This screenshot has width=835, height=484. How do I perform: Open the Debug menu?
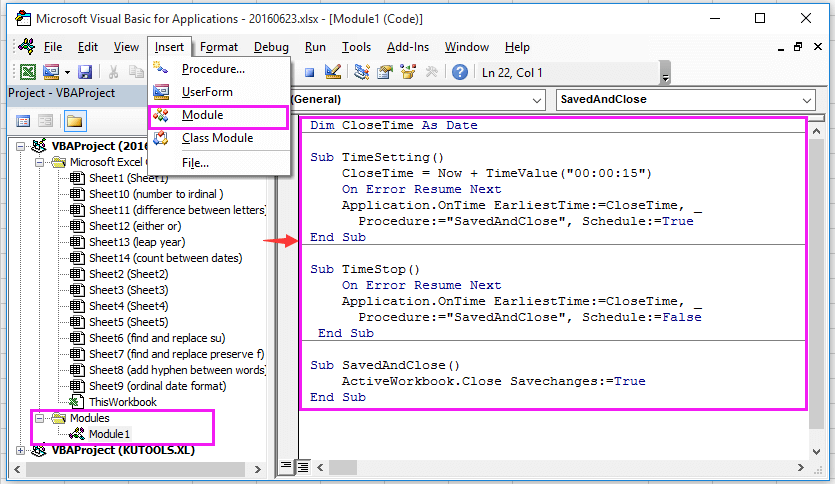(x=270, y=47)
